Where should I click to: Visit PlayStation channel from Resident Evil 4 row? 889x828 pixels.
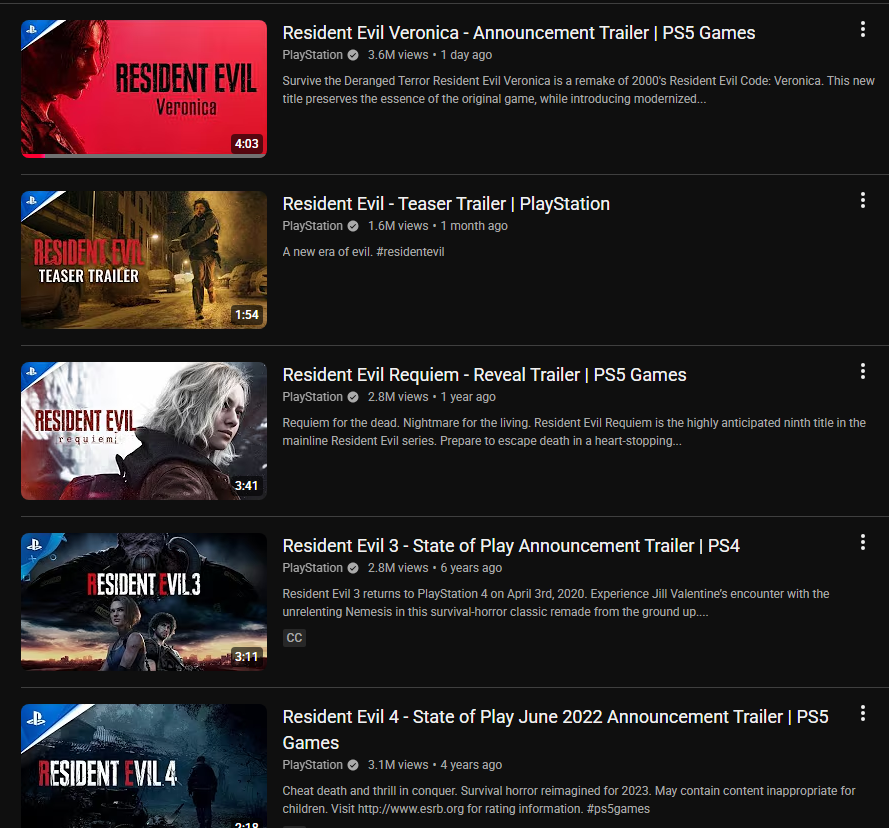pos(312,764)
